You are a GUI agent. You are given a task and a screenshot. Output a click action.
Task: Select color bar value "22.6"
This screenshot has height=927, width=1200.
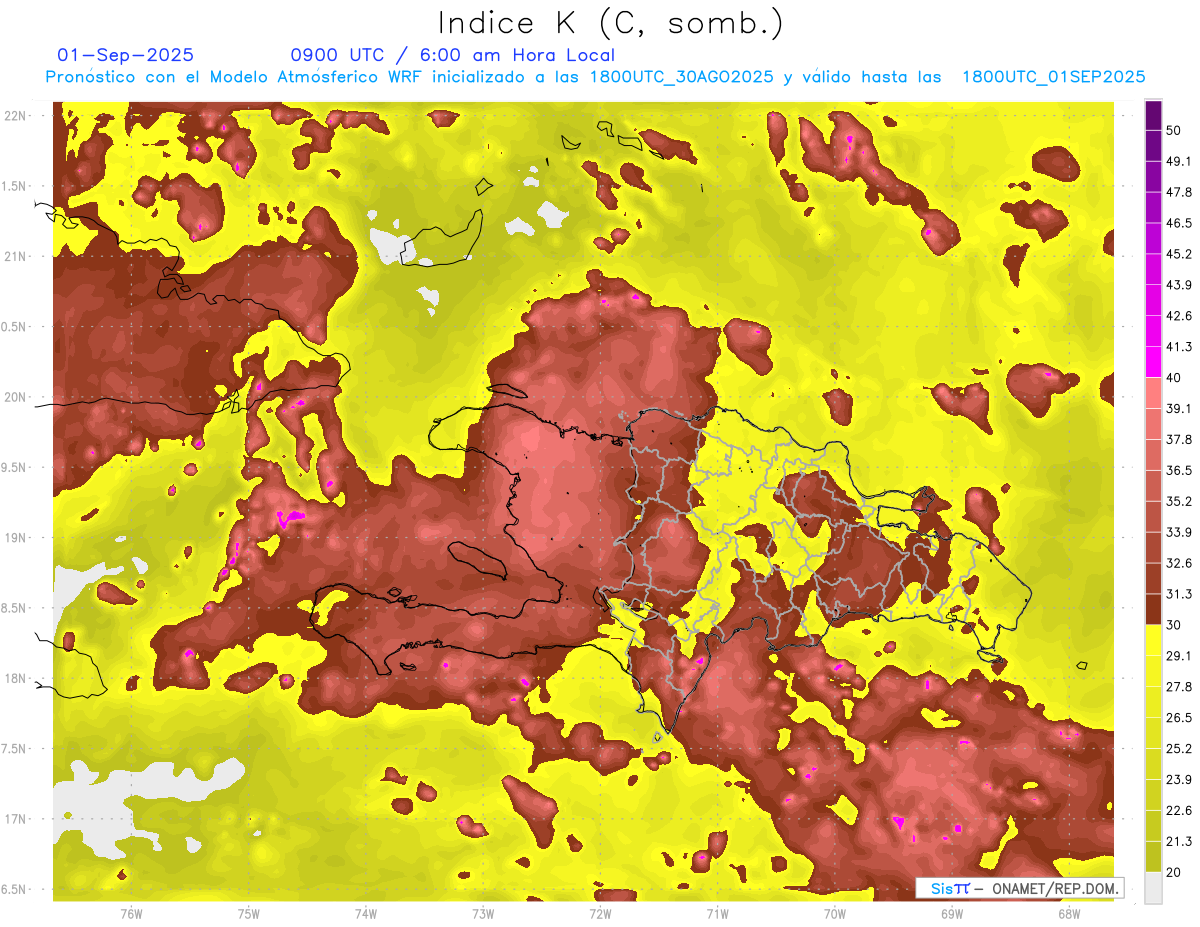[1178, 810]
